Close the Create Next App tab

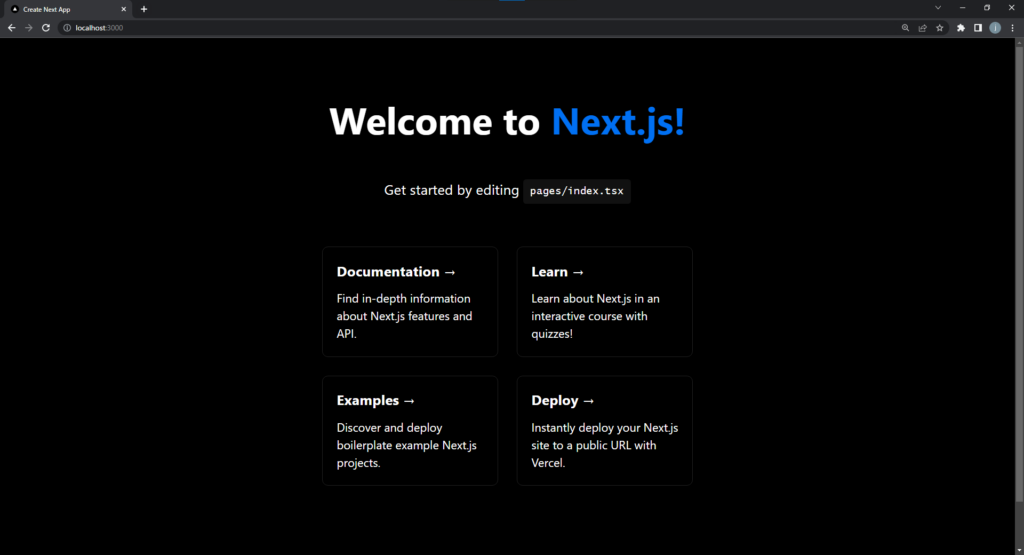coord(123,9)
